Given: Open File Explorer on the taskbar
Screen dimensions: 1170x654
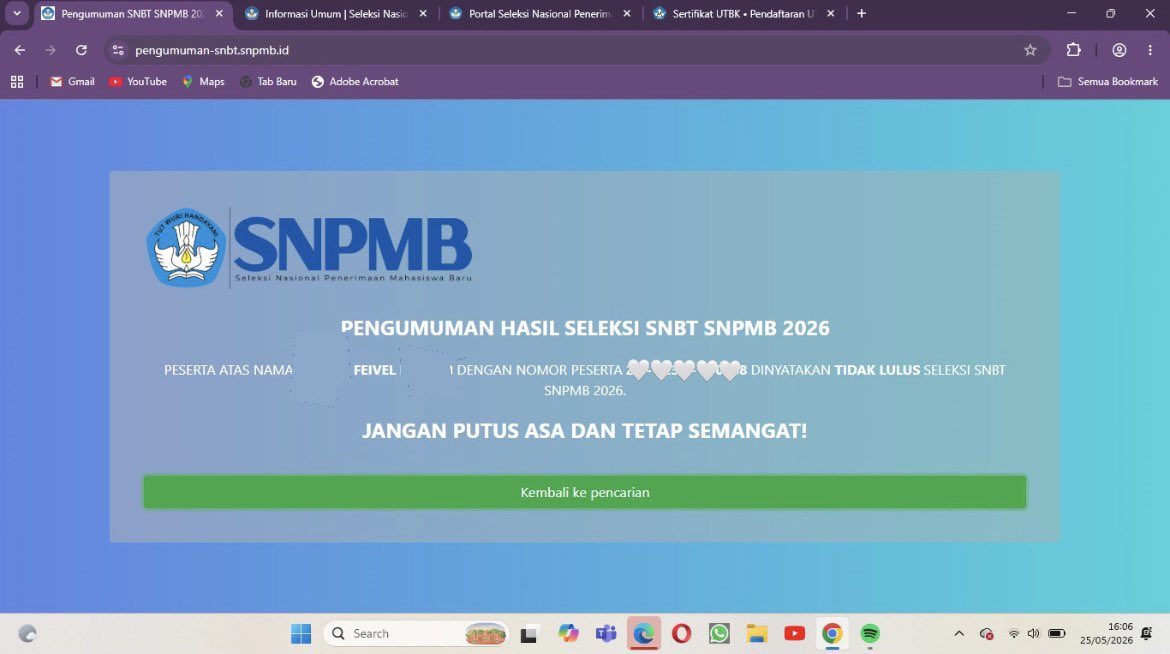Looking at the screenshot, I should coord(757,634).
